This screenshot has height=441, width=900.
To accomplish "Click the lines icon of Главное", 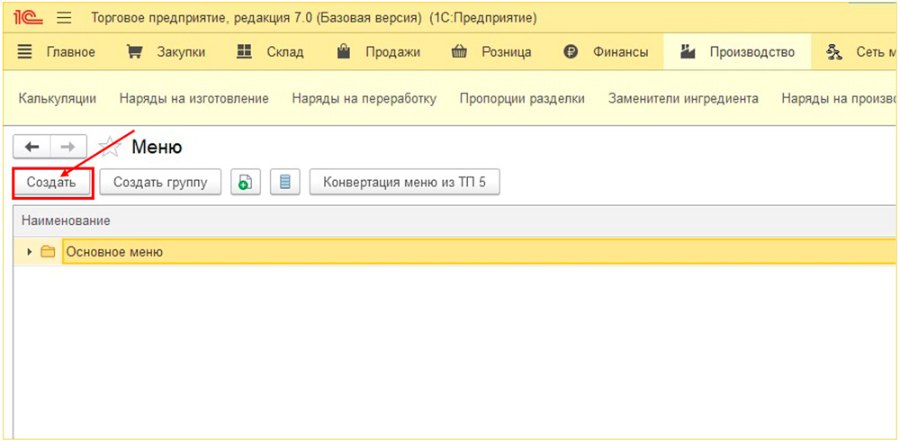I will tap(25, 52).
